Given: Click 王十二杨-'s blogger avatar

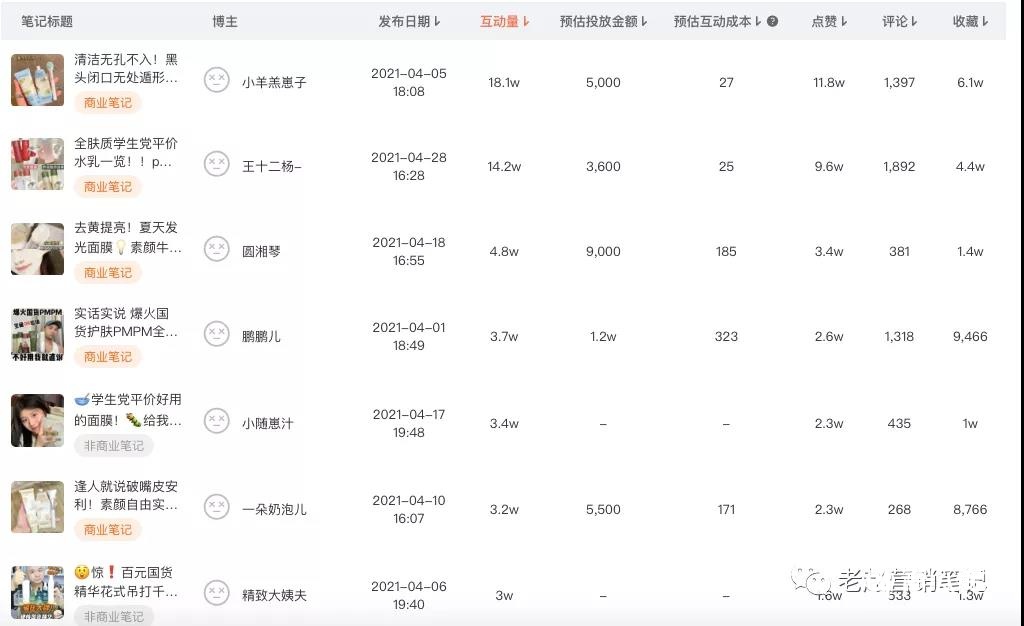Looking at the screenshot, I should (x=217, y=166).
